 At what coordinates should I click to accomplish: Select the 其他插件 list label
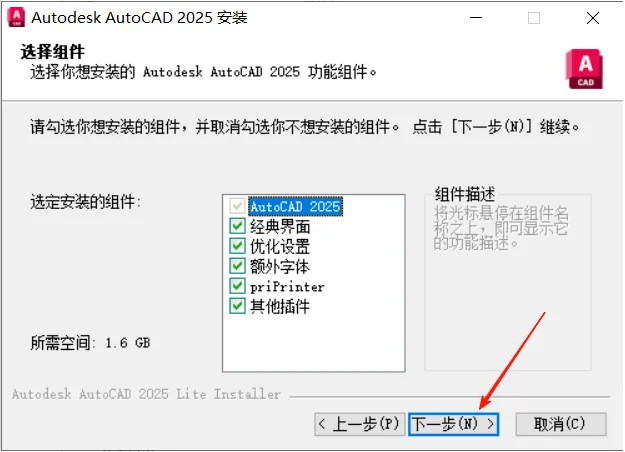280,307
